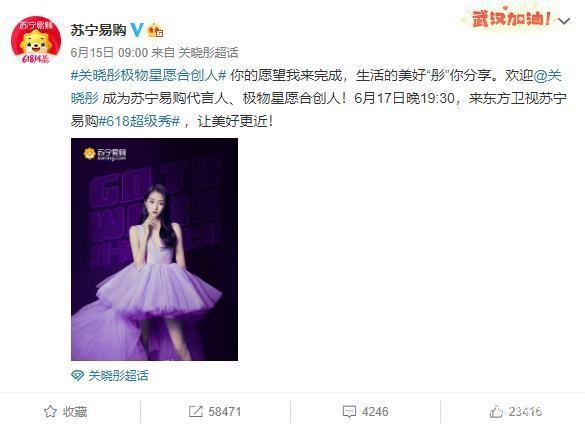Click the membership crown badge icon
Screen dimensions: 585x425
point(155,30)
